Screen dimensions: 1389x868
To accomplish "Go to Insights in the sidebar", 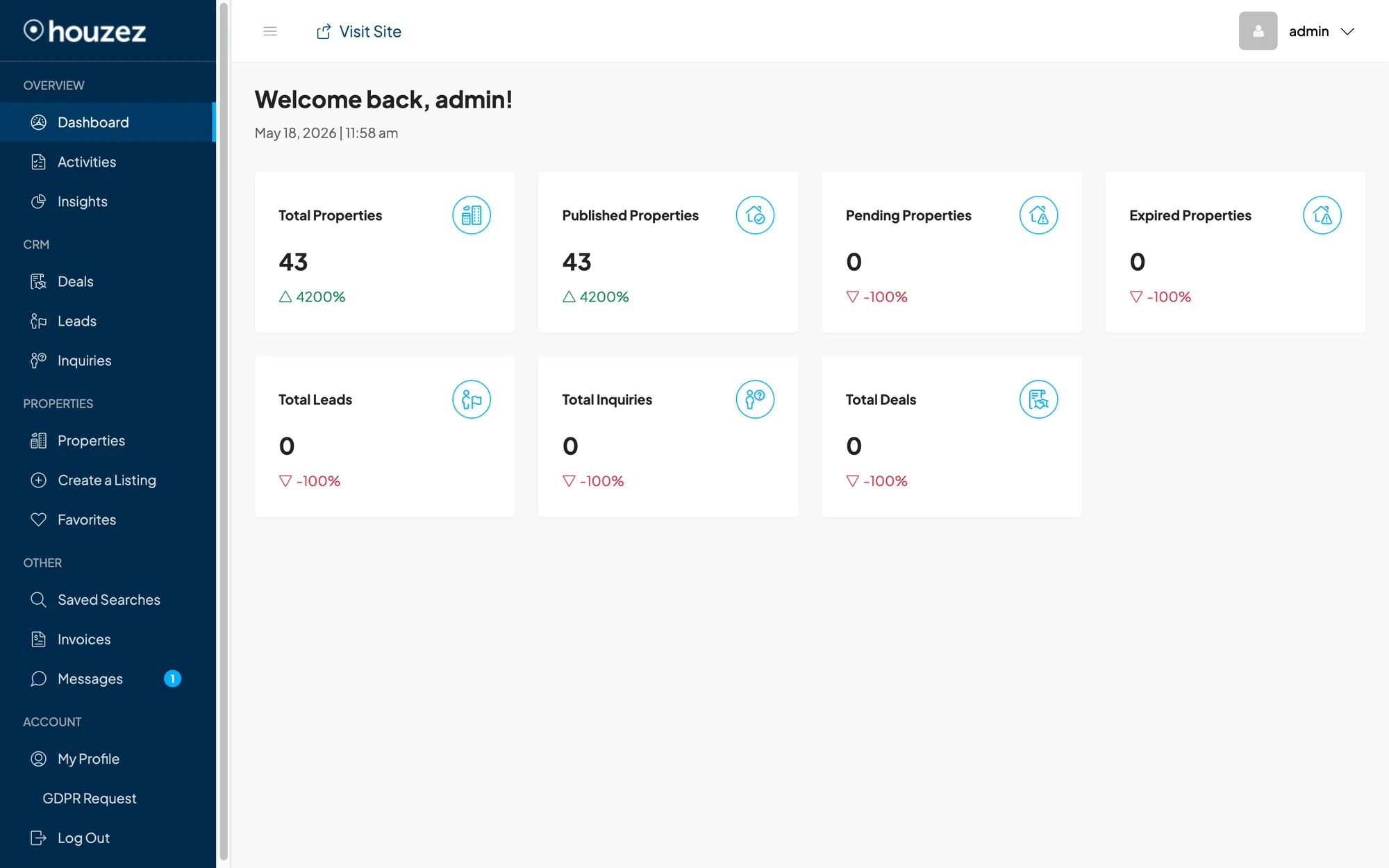I will click(108, 201).
